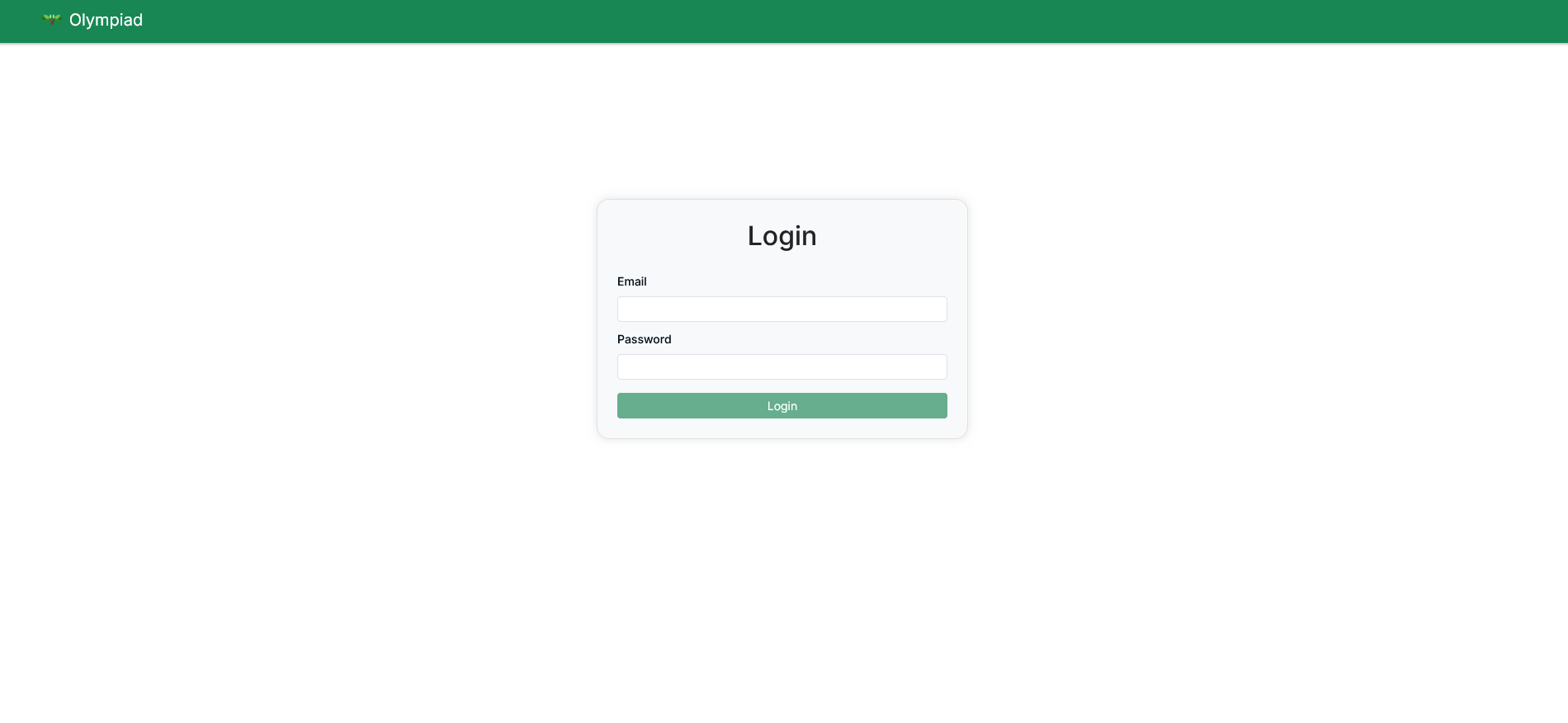Viewport: 1568px width, 723px height.
Task: Click the Login title above Email
Action: (x=782, y=236)
